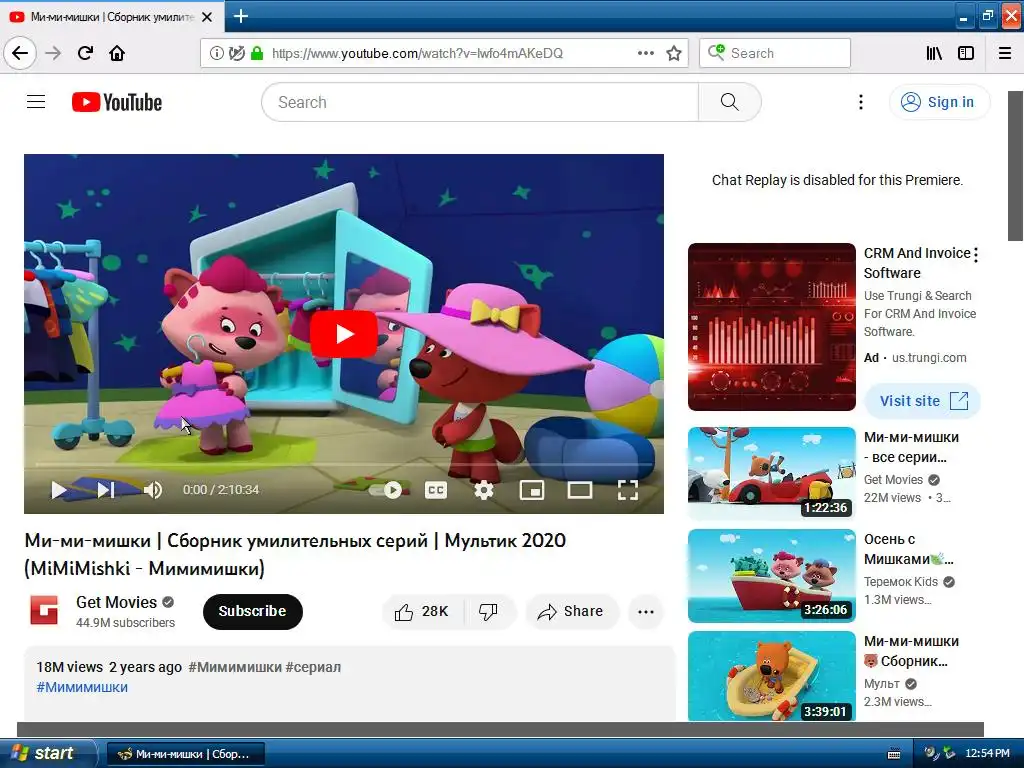Open the 3:39:01 Сборник video thumbnail
The image size is (1024, 768).
[771, 676]
